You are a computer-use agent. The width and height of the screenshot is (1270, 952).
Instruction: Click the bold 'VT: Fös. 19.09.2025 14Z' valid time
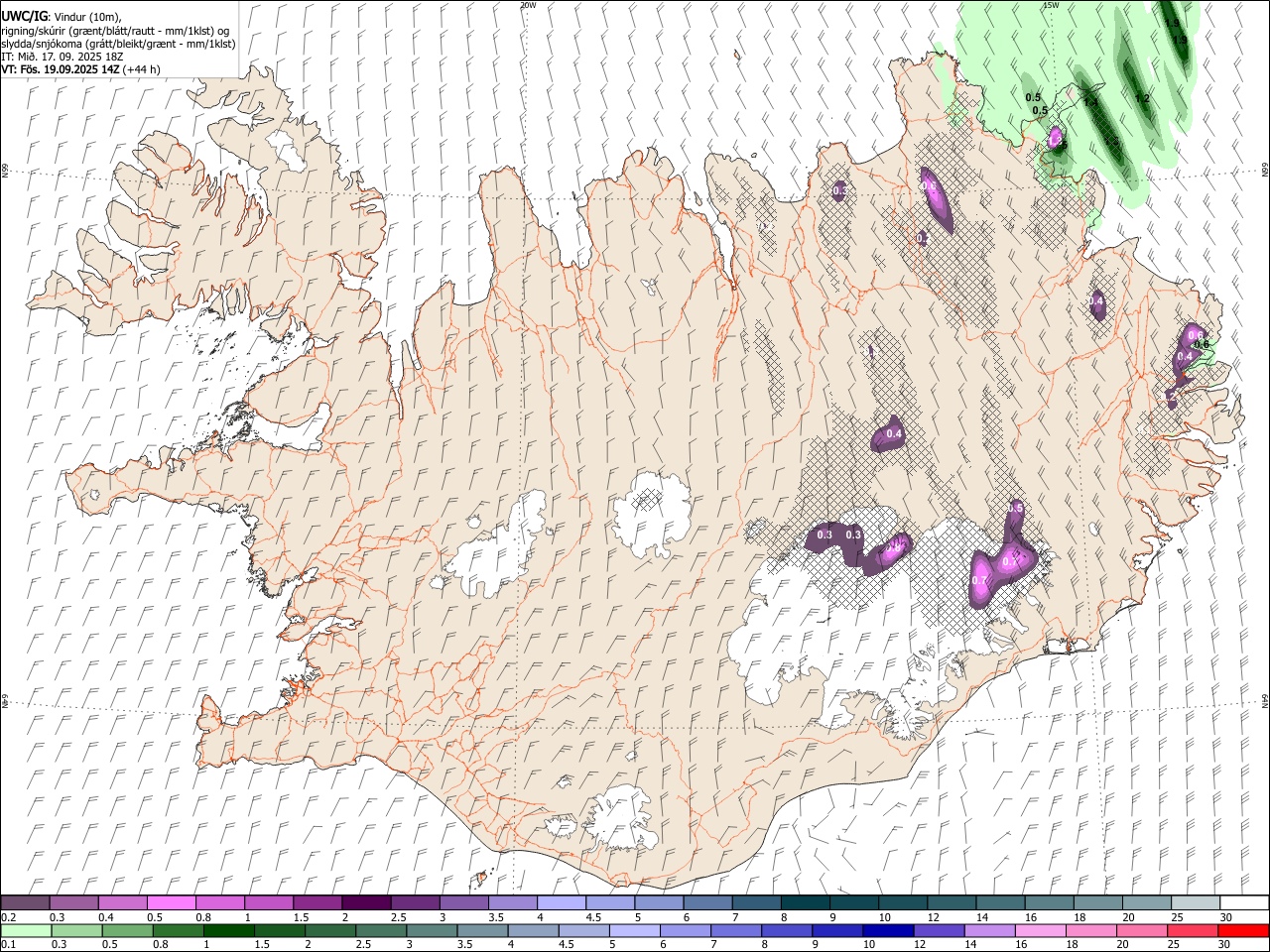[61, 69]
